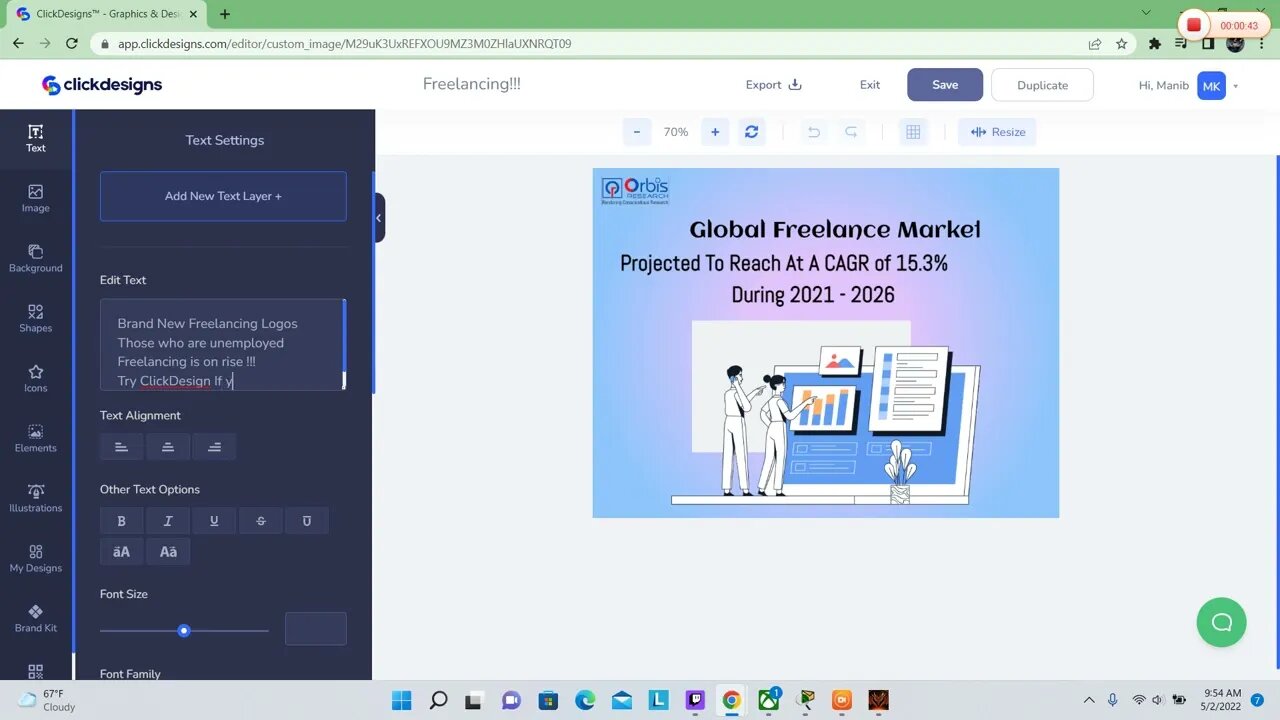1280x720 pixels.
Task: Duplicate the design
Action: tap(1042, 85)
